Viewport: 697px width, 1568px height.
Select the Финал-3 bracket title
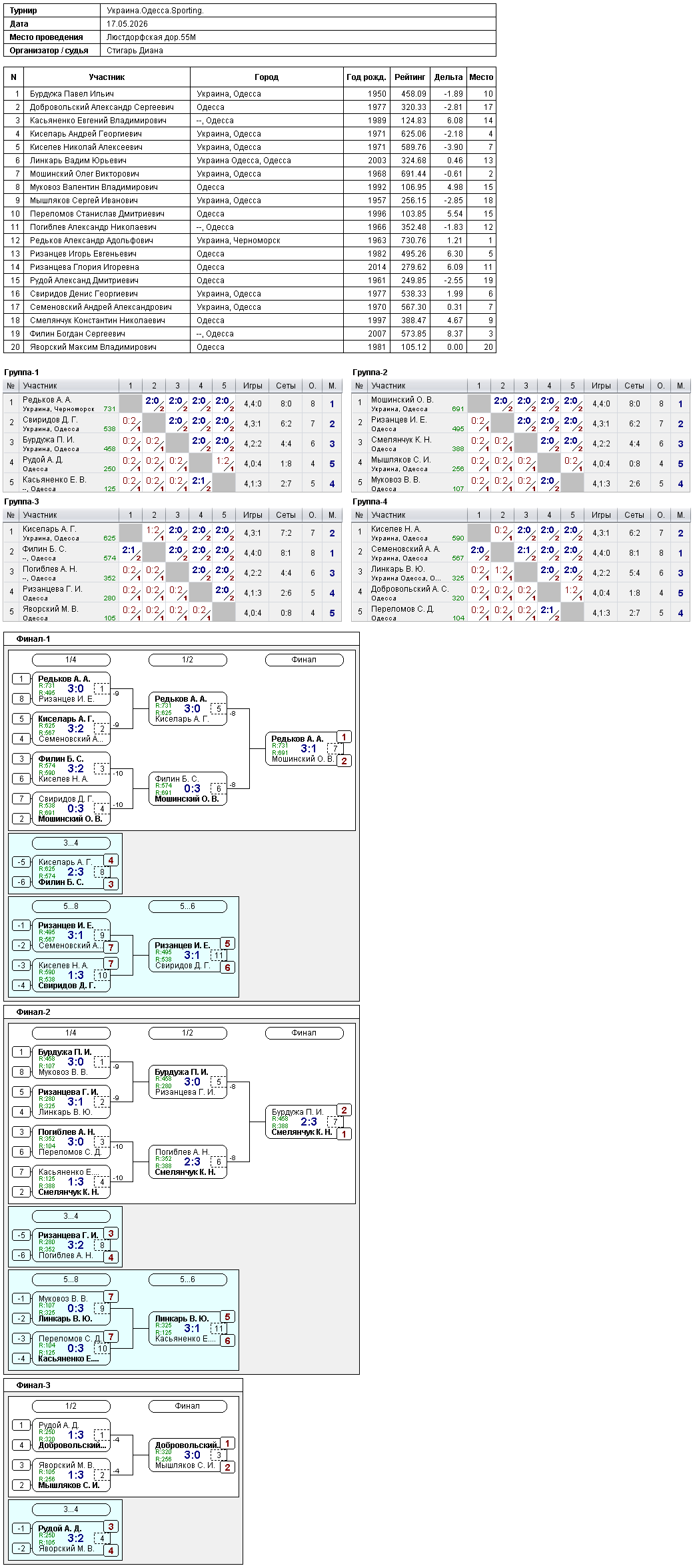[33, 1385]
